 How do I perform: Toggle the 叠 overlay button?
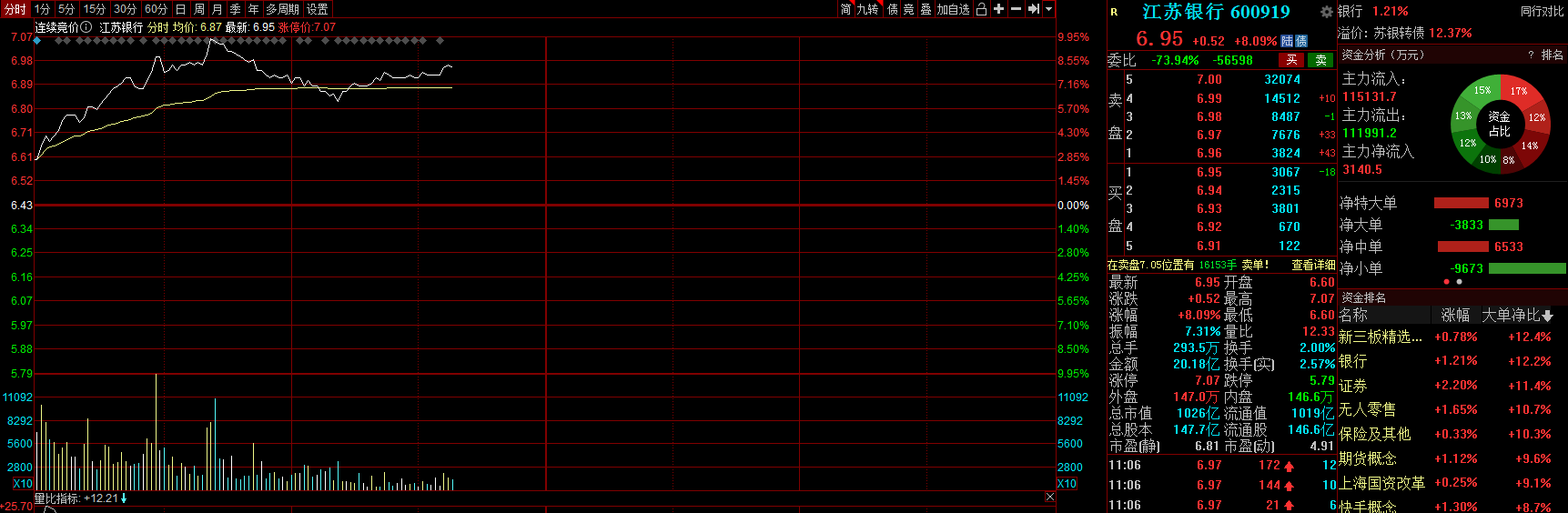pyautogui.click(x=926, y=9)
